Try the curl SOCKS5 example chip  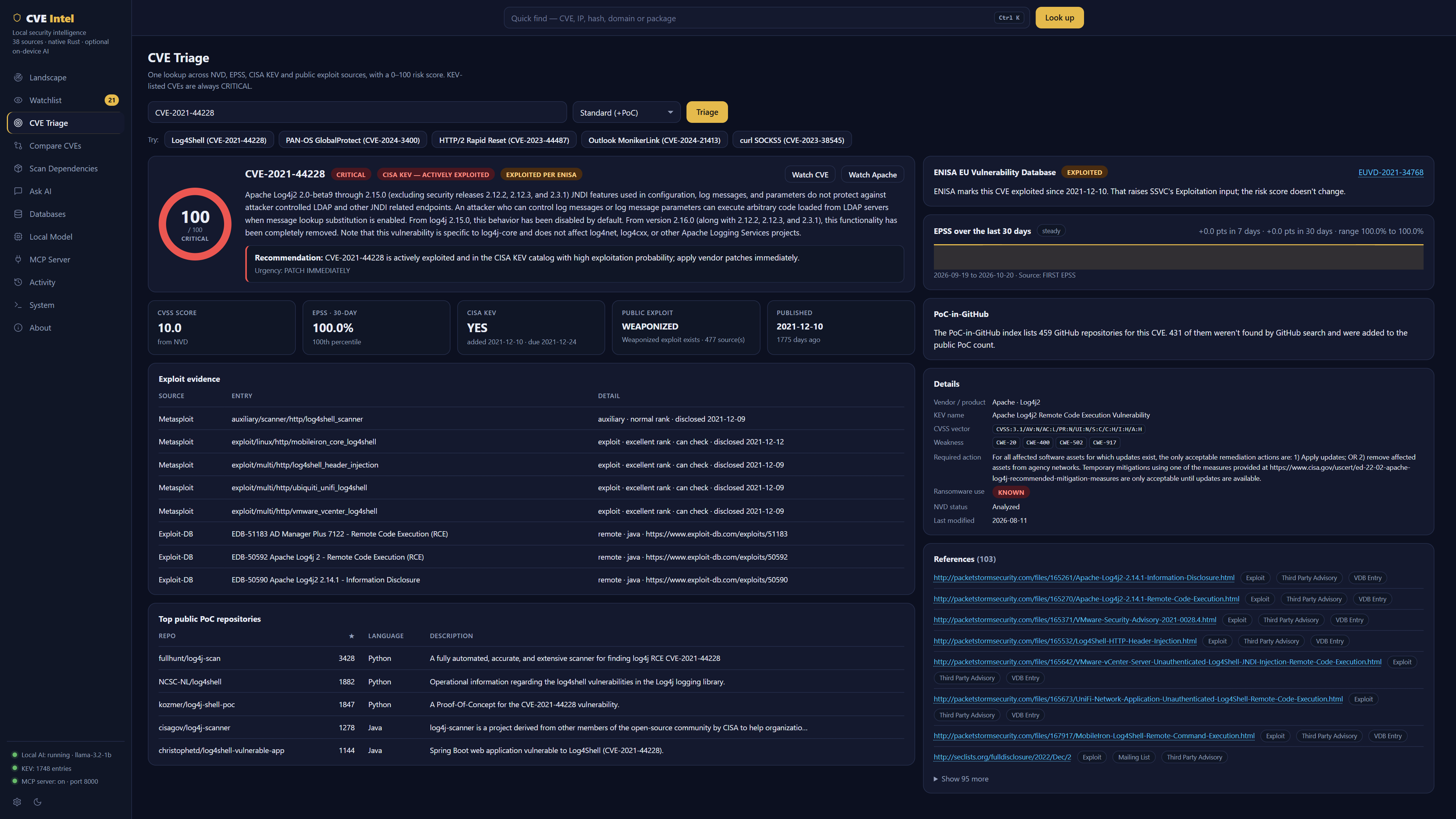[792, 140]
